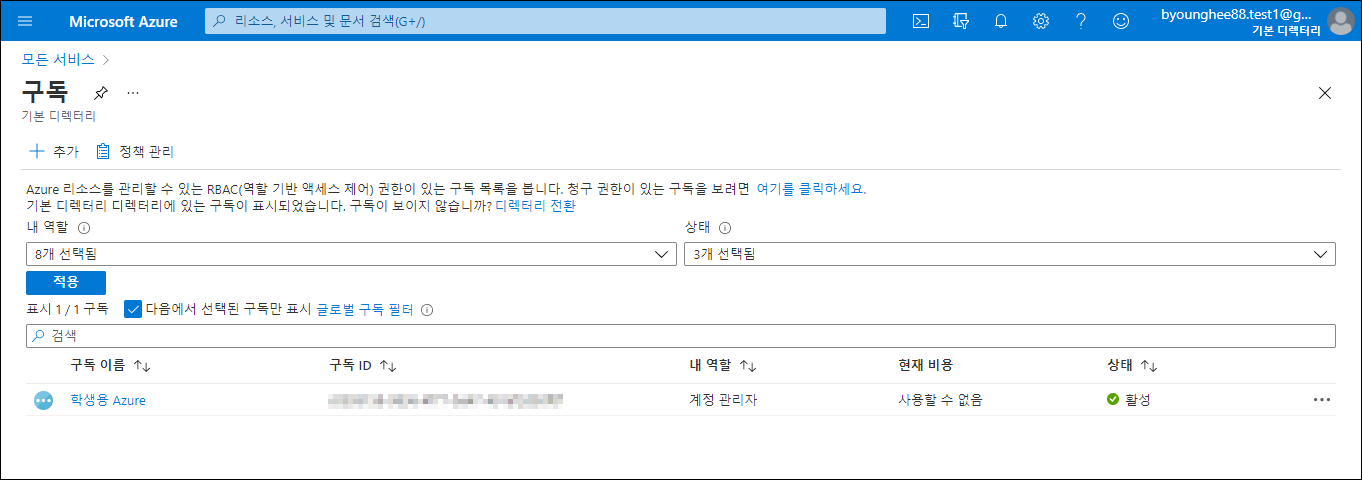1362x480 pixels.
Task: Sort by 구독 ID column arrows
Action: pos(388,366)
